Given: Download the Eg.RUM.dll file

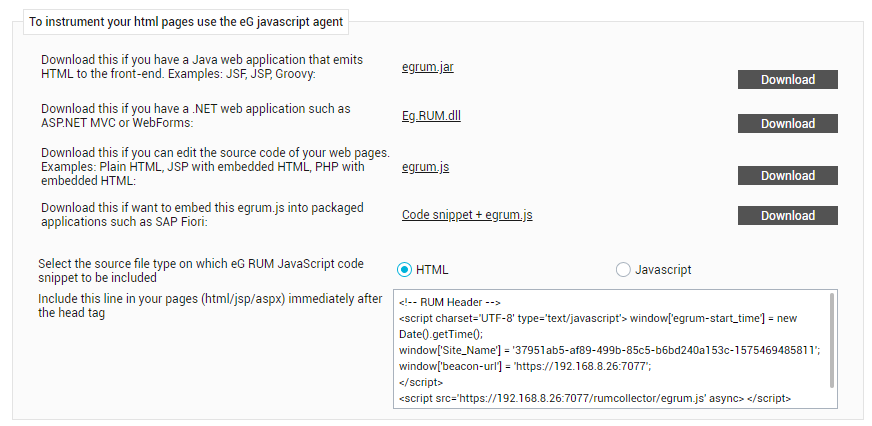Looking at the screenshot, I should (x=787, y=123).
